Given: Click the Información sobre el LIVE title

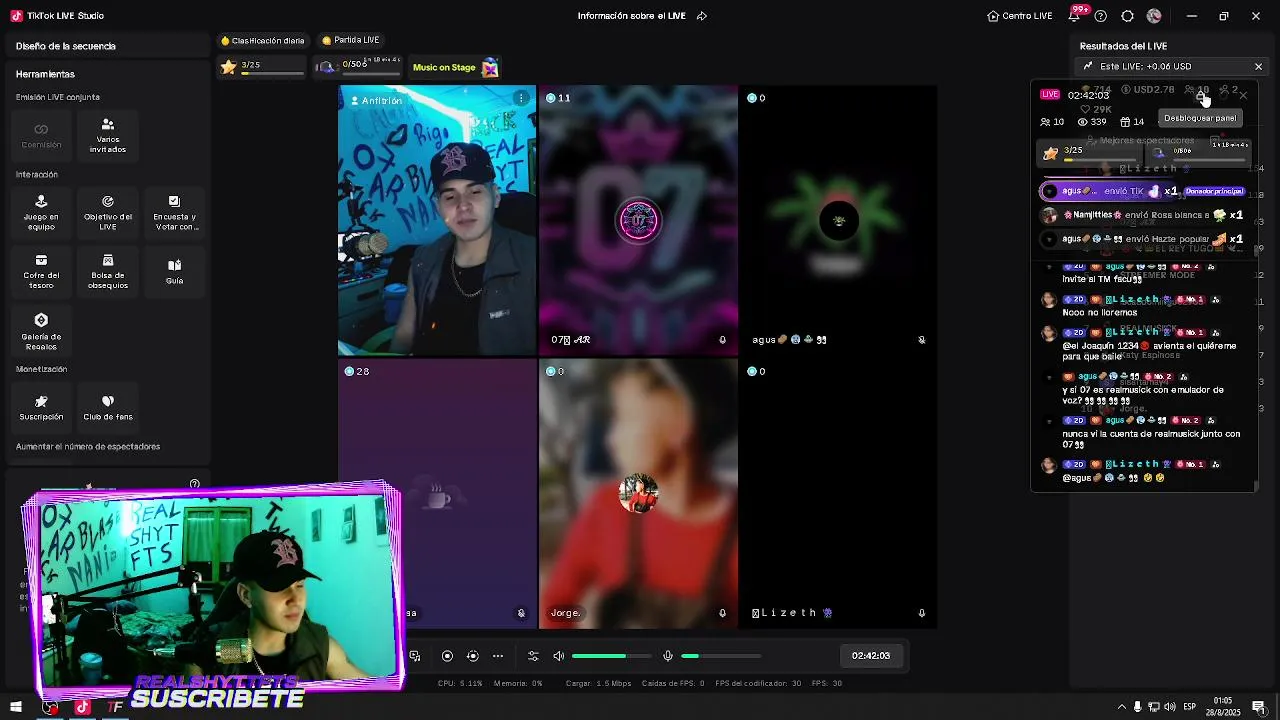Looking at the screenshot, I should point(633,16).
